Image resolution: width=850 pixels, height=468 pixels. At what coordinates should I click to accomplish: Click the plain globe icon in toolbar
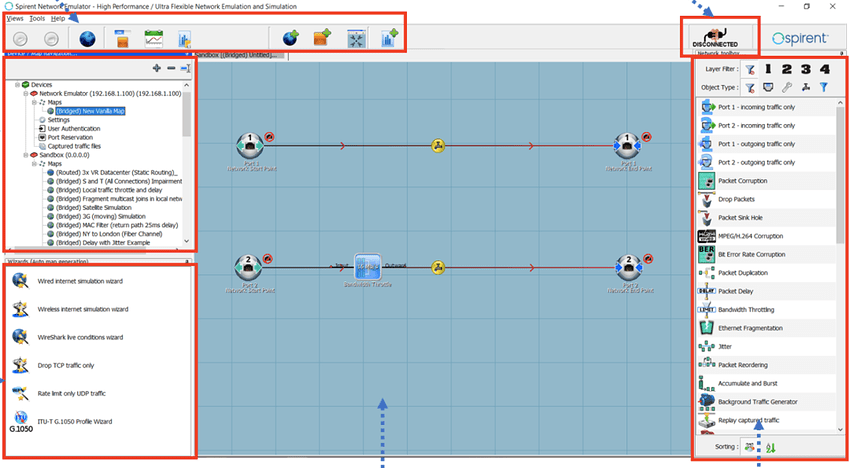point(87,39)
